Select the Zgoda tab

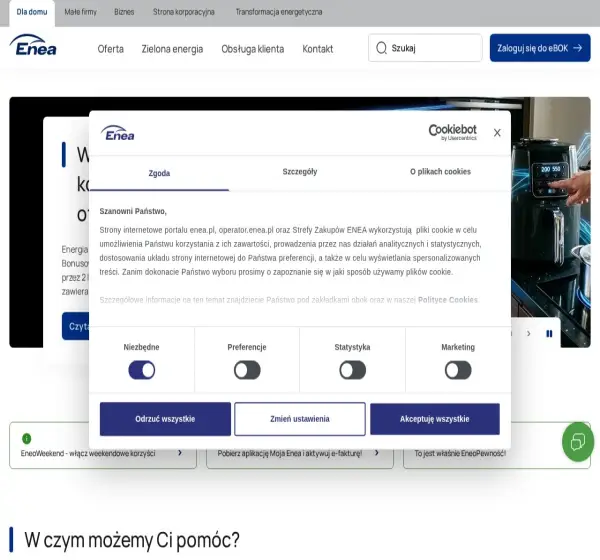pos(159,173)
